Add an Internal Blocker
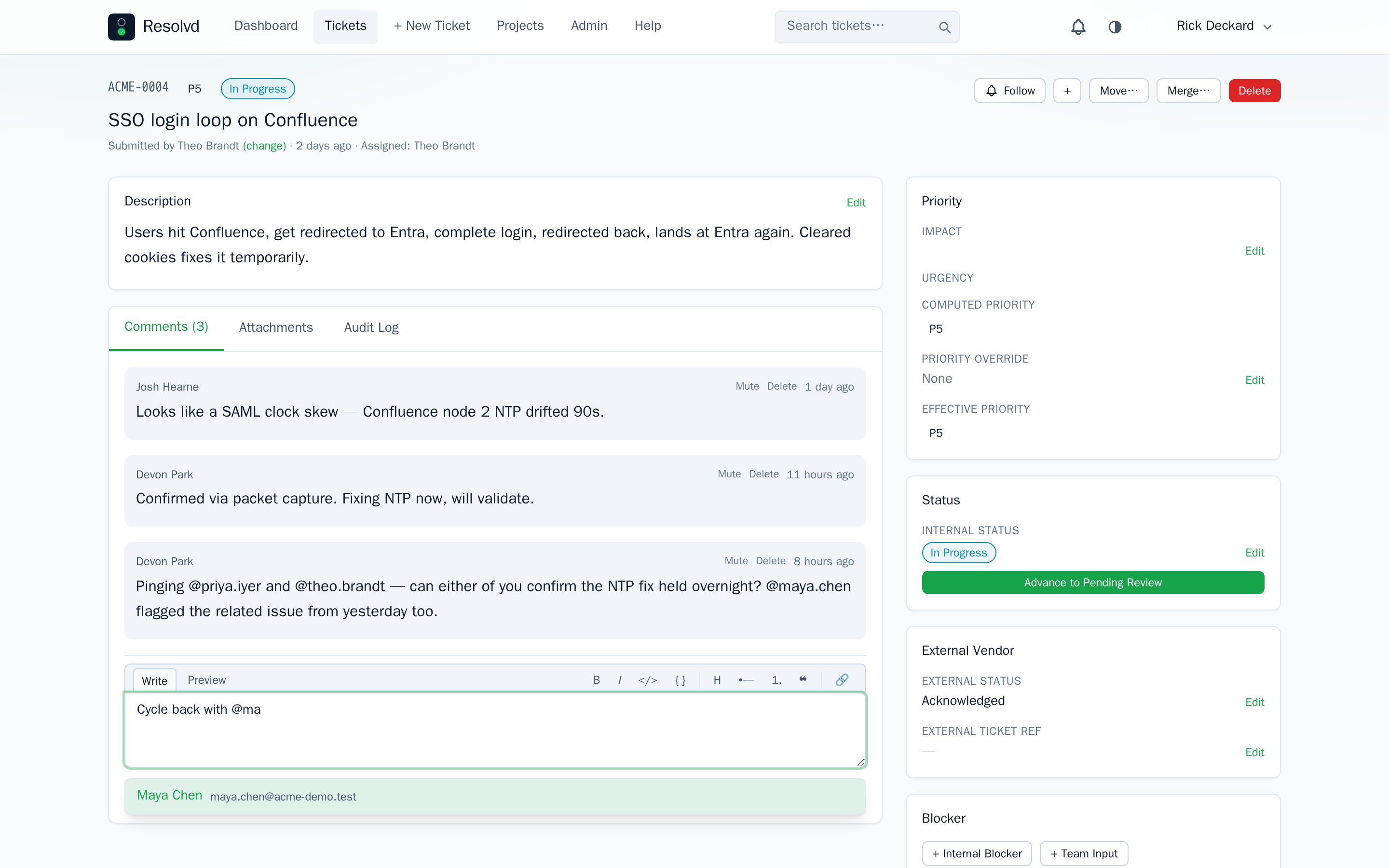Image resolution: width=1389 pixels, height=868 pixels. tap(976, 854)
